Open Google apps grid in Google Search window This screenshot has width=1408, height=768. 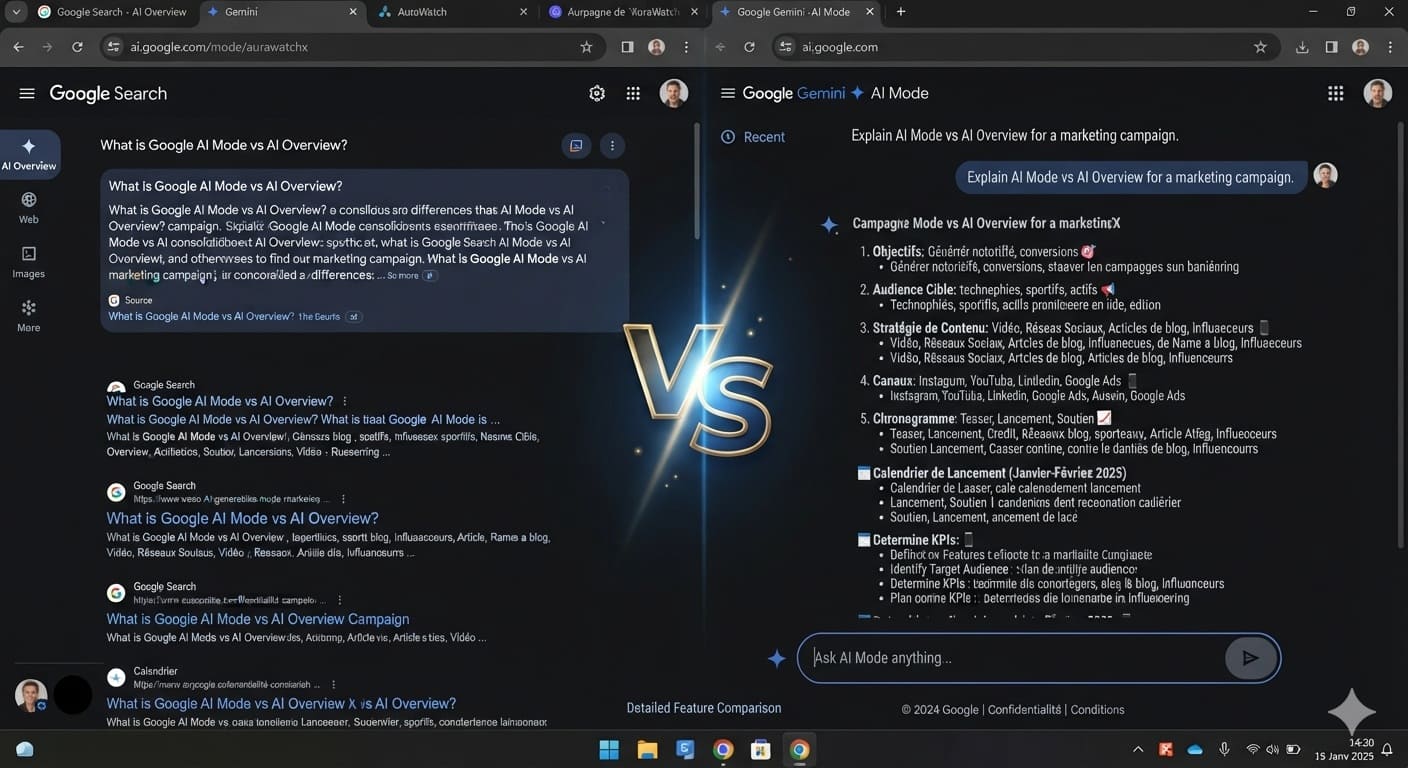tap(633, 93)
